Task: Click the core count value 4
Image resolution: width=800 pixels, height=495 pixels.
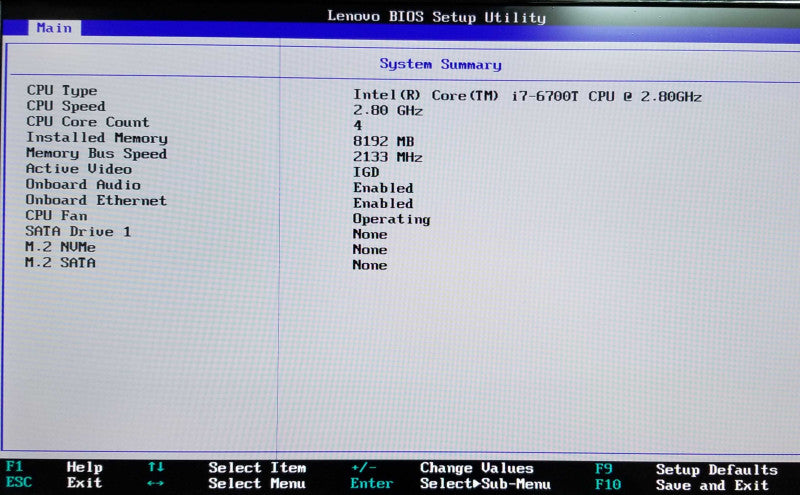Action: [358, 126]
